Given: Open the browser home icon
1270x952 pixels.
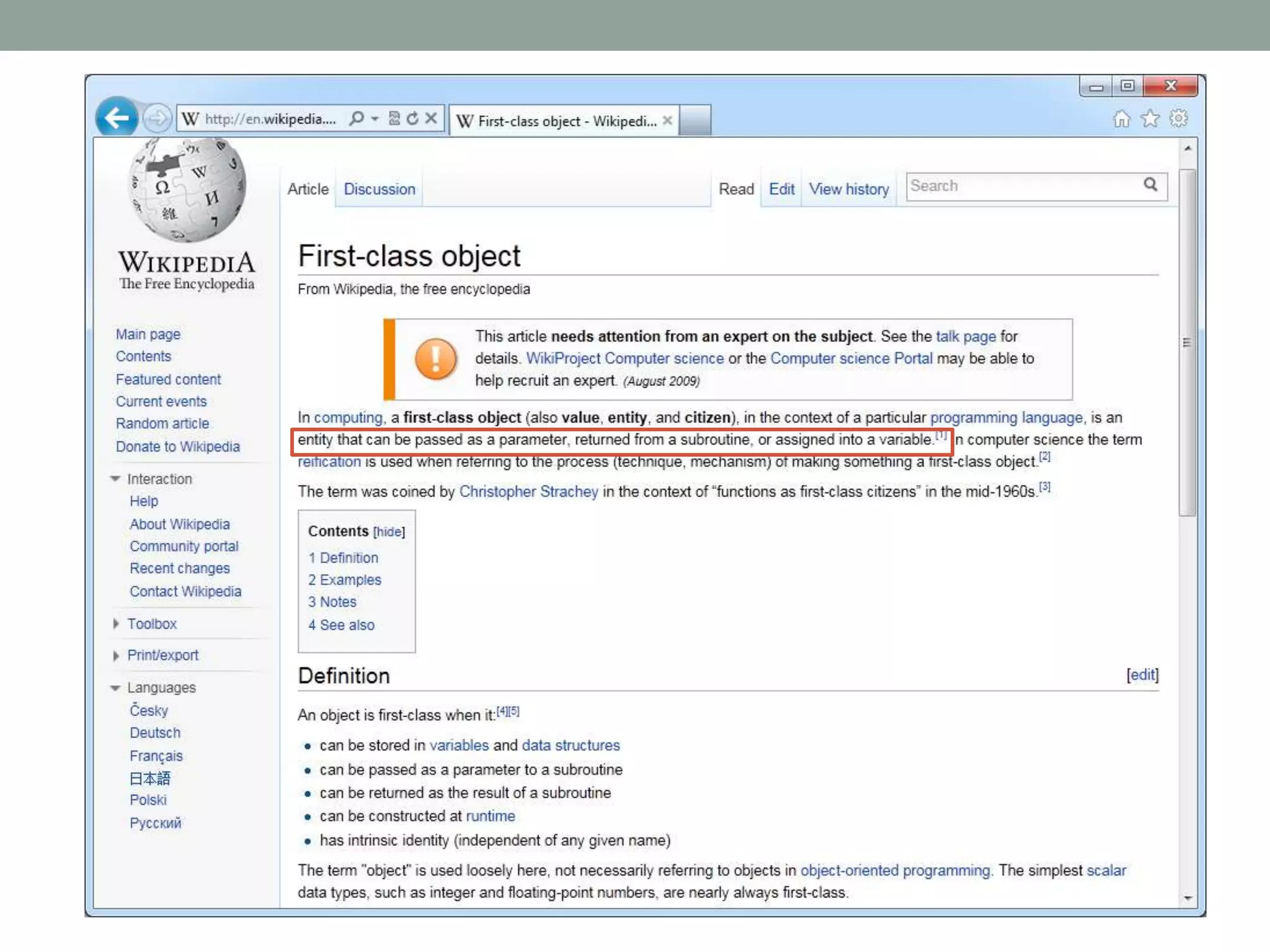Looking at the screenshot, I should pyautogui.click(x=1121, y=118).
